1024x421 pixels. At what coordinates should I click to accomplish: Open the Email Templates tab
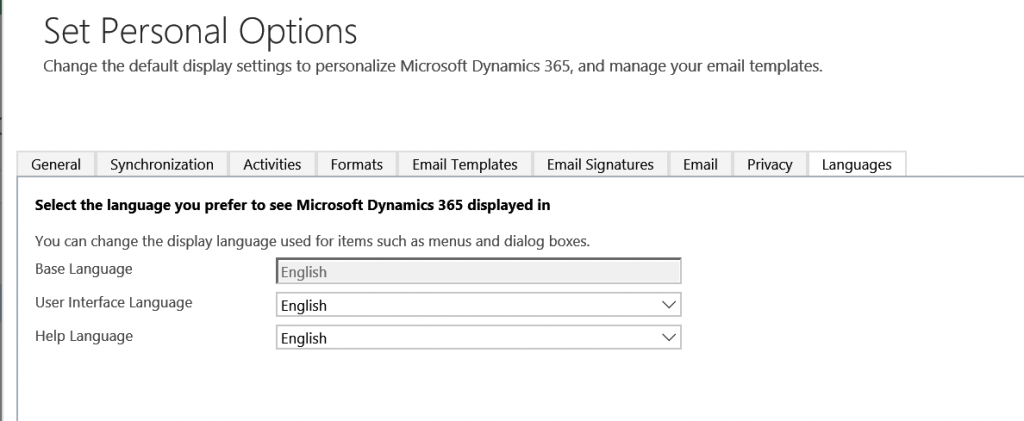464,164
